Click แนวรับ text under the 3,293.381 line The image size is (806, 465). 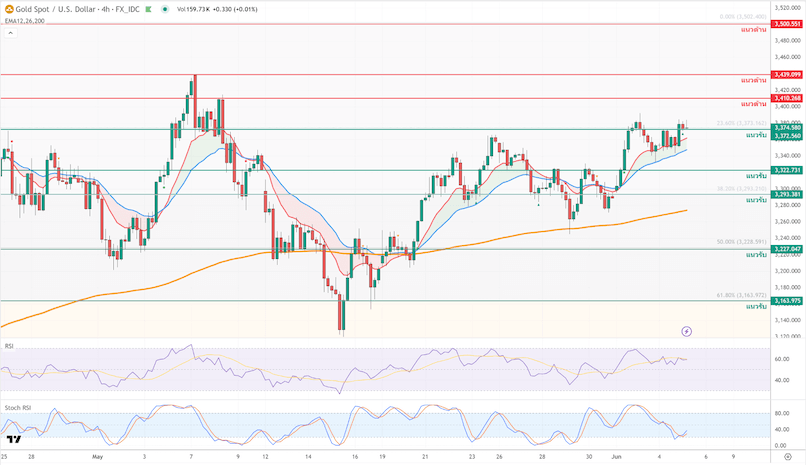(x=756, y=200)
